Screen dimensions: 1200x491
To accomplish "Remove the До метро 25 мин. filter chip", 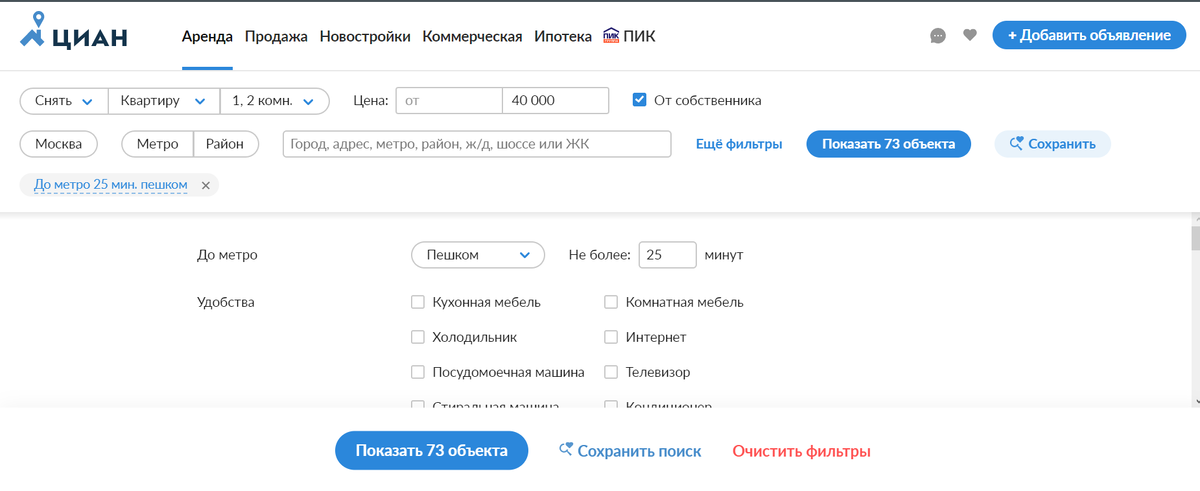I will pyautogui.click(x=205, y=185).
